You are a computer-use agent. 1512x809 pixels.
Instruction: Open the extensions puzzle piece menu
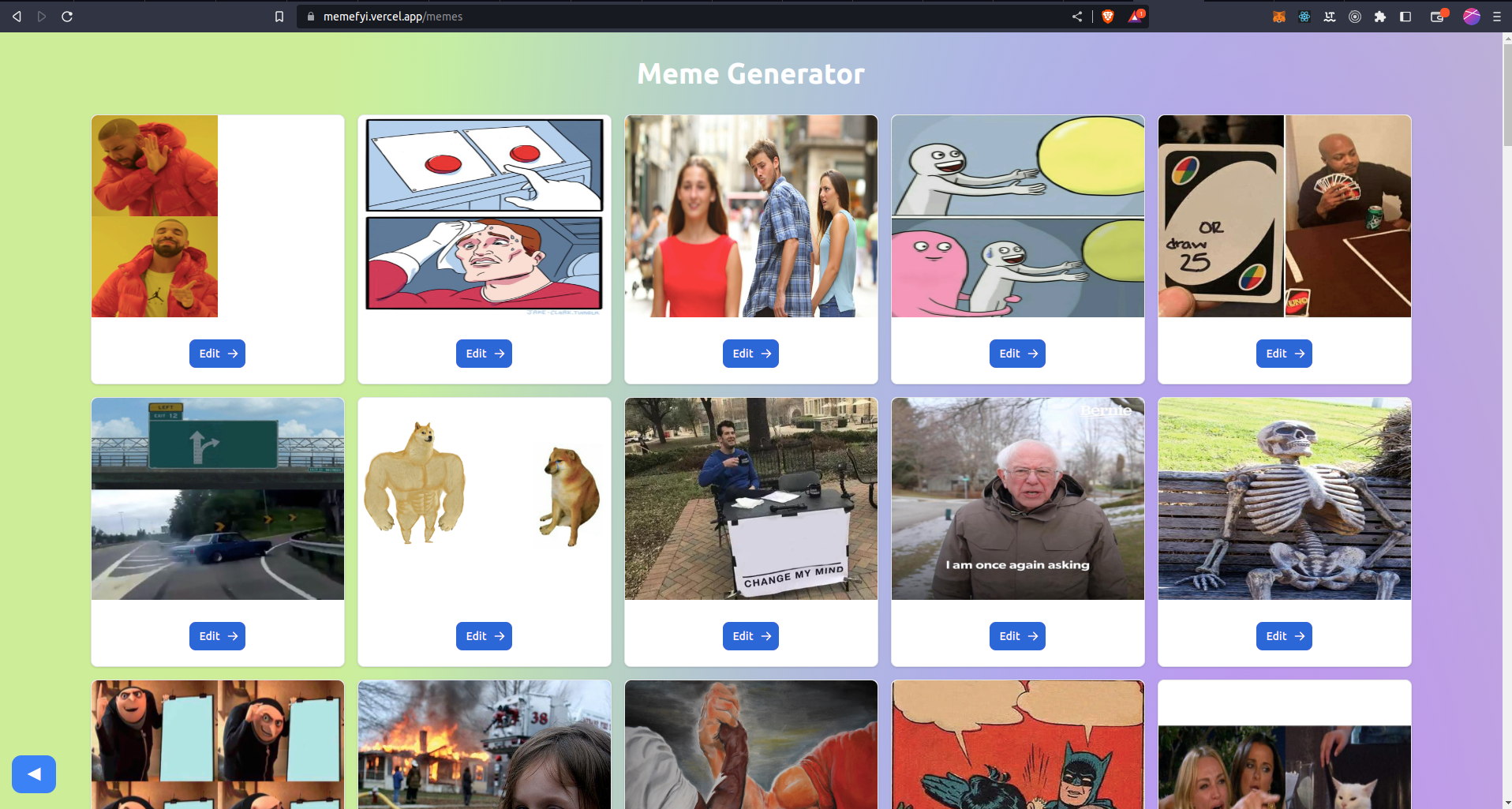coord(1380,17)
